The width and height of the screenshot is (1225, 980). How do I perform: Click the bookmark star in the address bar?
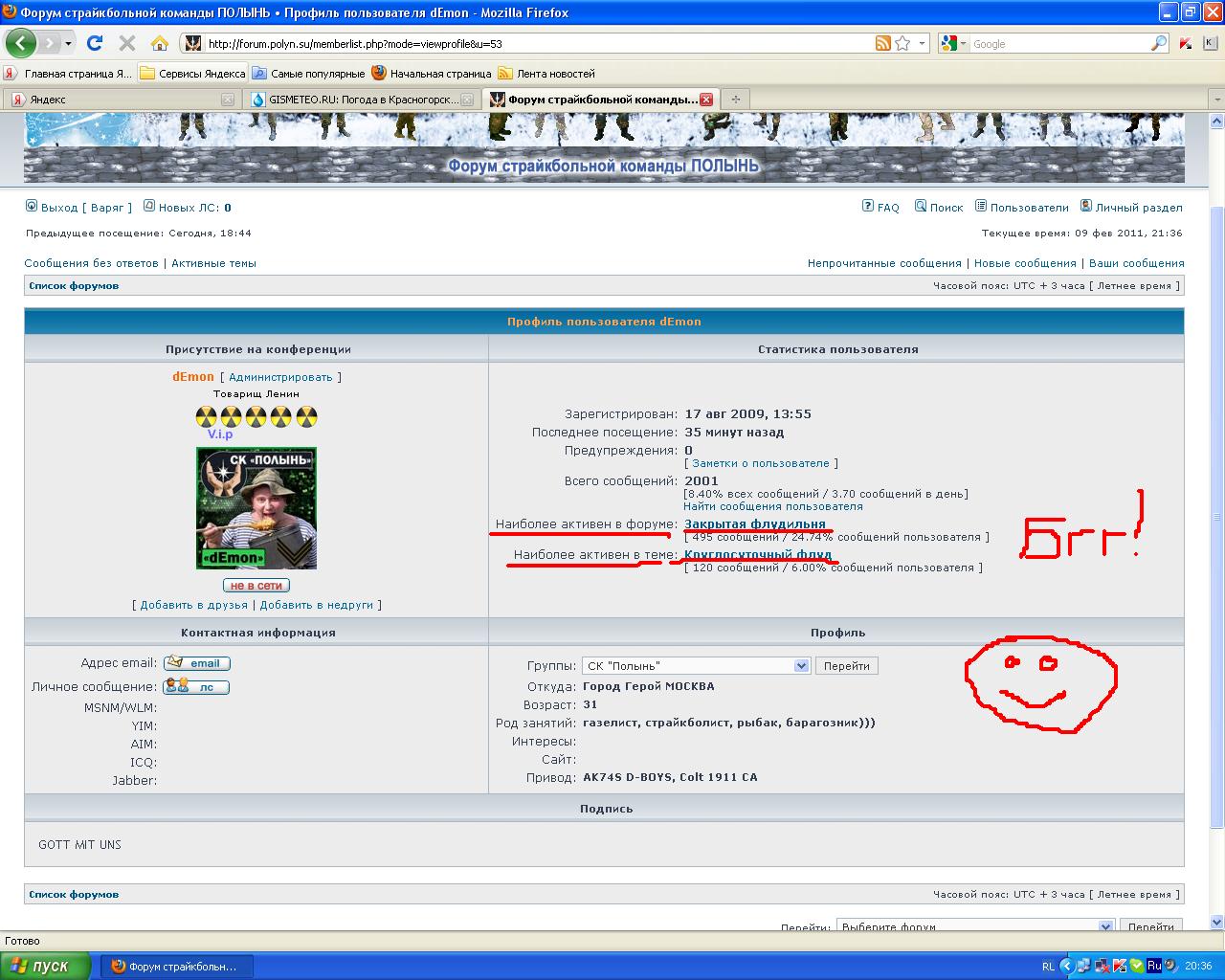(x=902, y=43)
